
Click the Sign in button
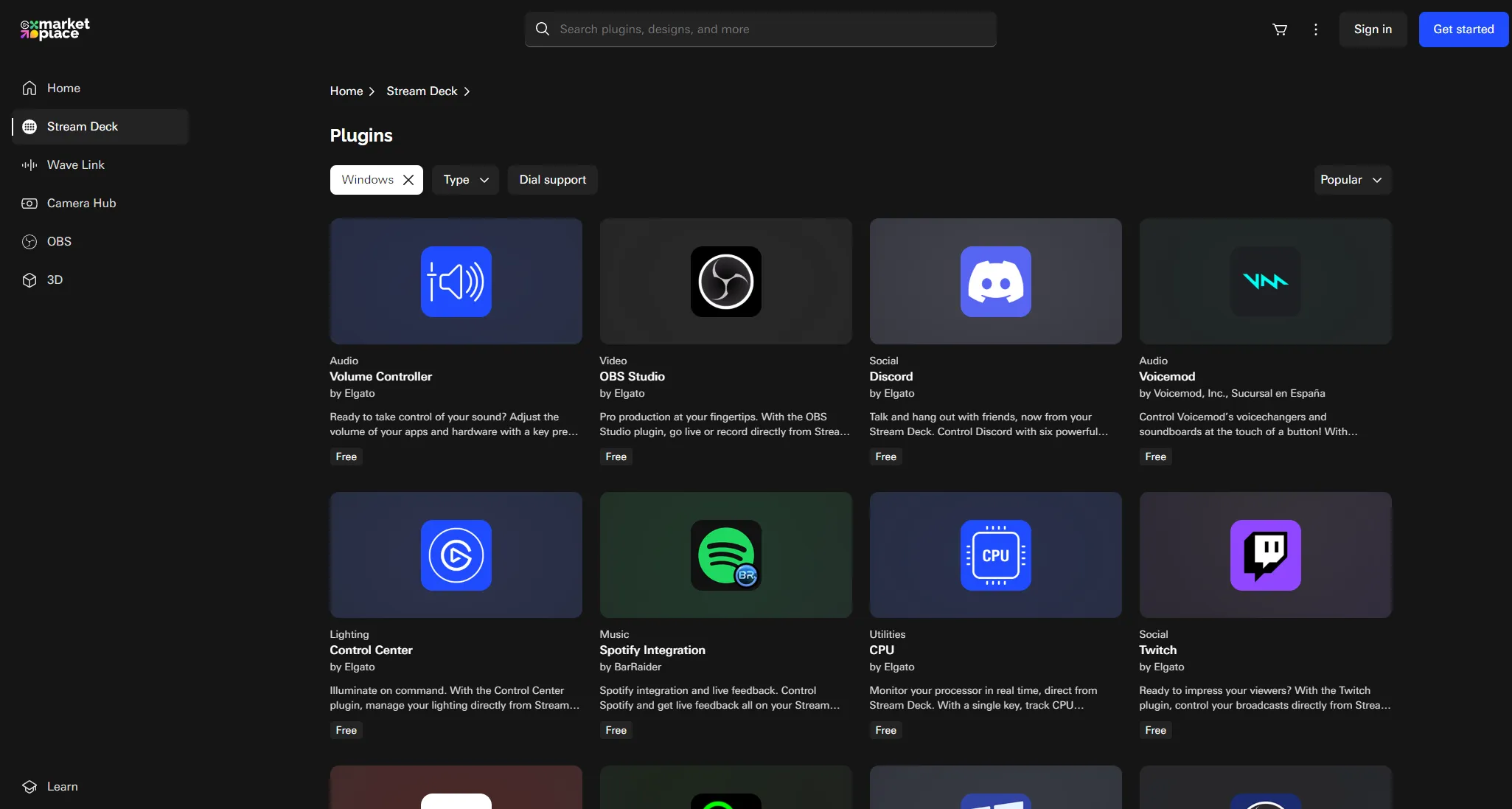pos(1373,29)
